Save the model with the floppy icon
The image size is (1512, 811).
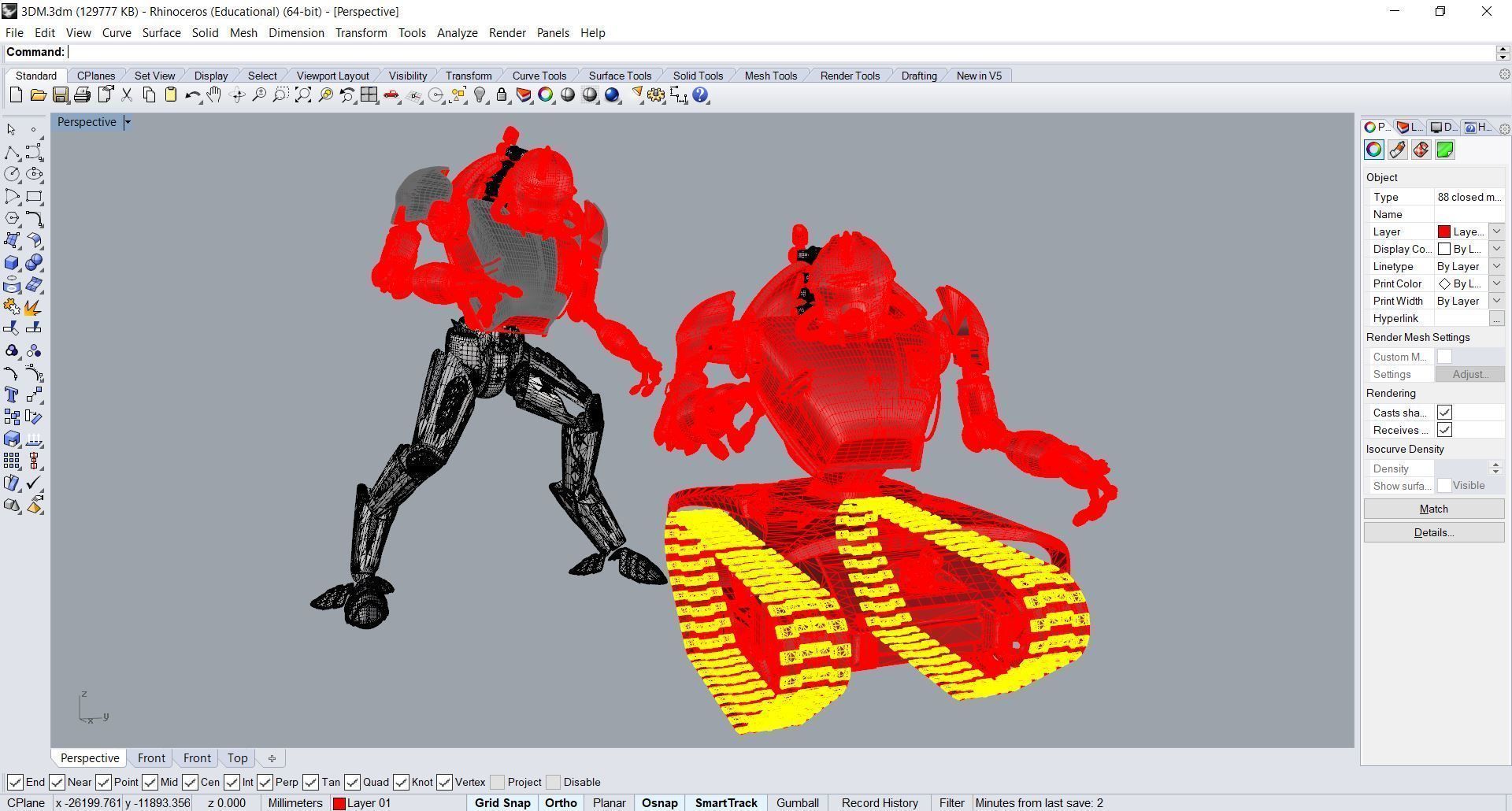(60, 95)
